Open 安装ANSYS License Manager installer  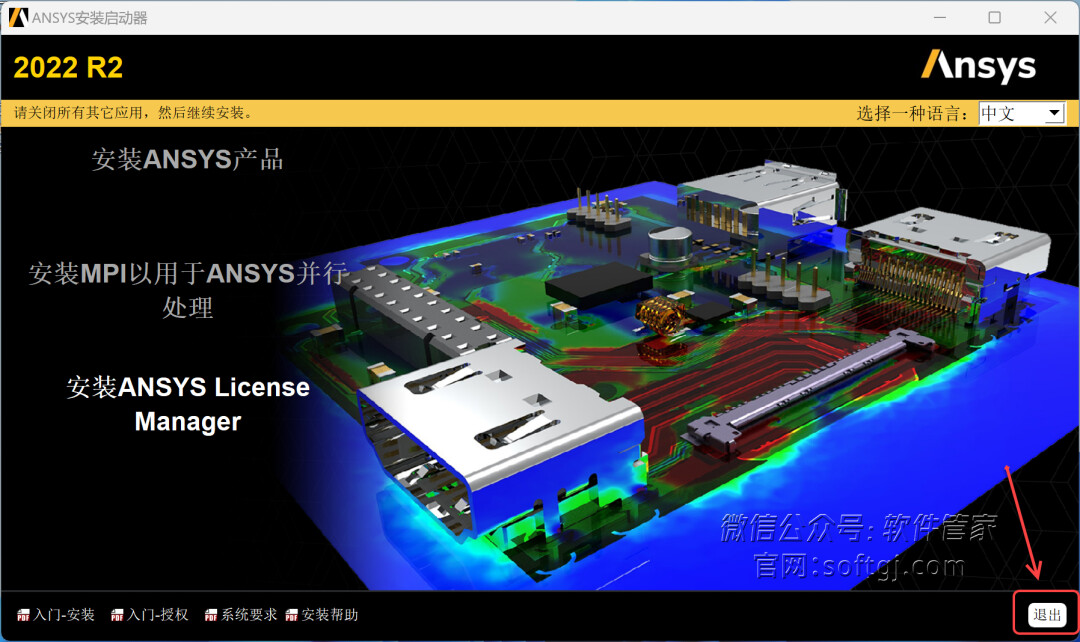187,404
